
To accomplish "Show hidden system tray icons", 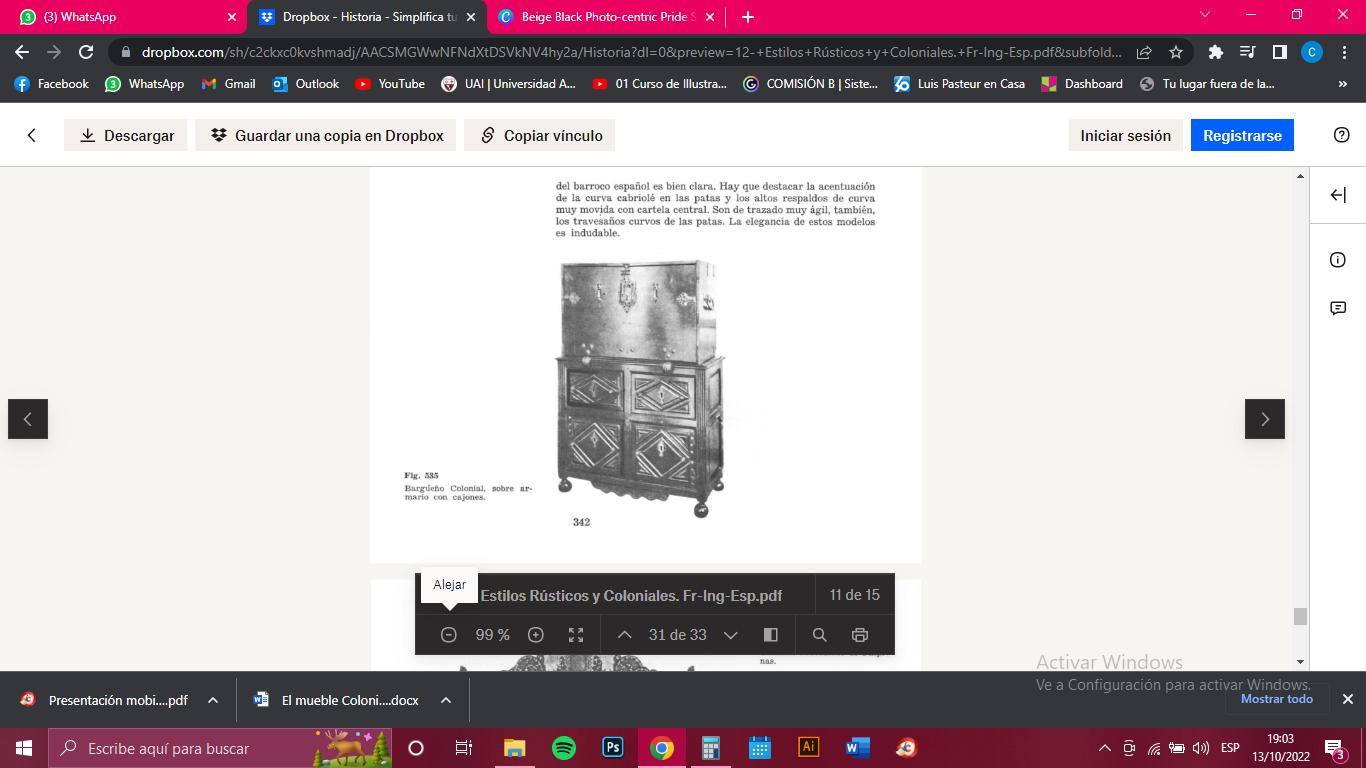I will [x=1105, y=748].
